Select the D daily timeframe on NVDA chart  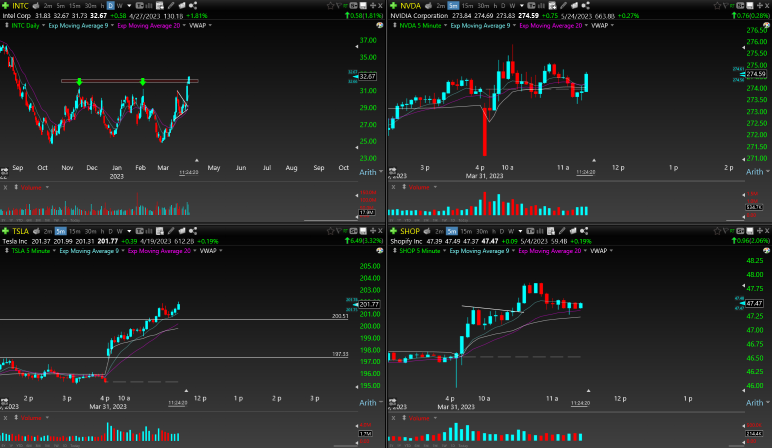(503, 5)
